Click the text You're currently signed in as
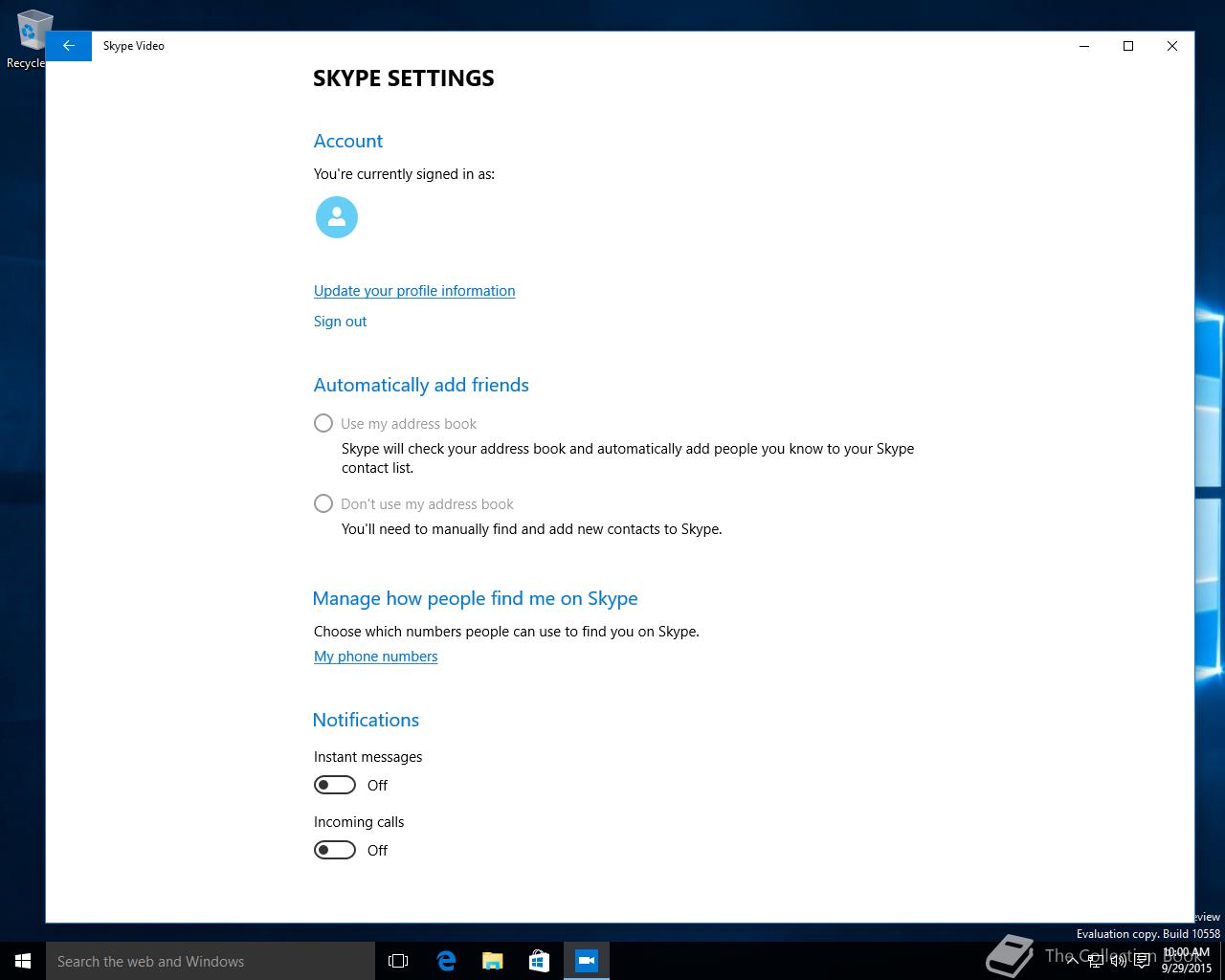Screen dimensions: 1225x980 (x=404, y=174)
